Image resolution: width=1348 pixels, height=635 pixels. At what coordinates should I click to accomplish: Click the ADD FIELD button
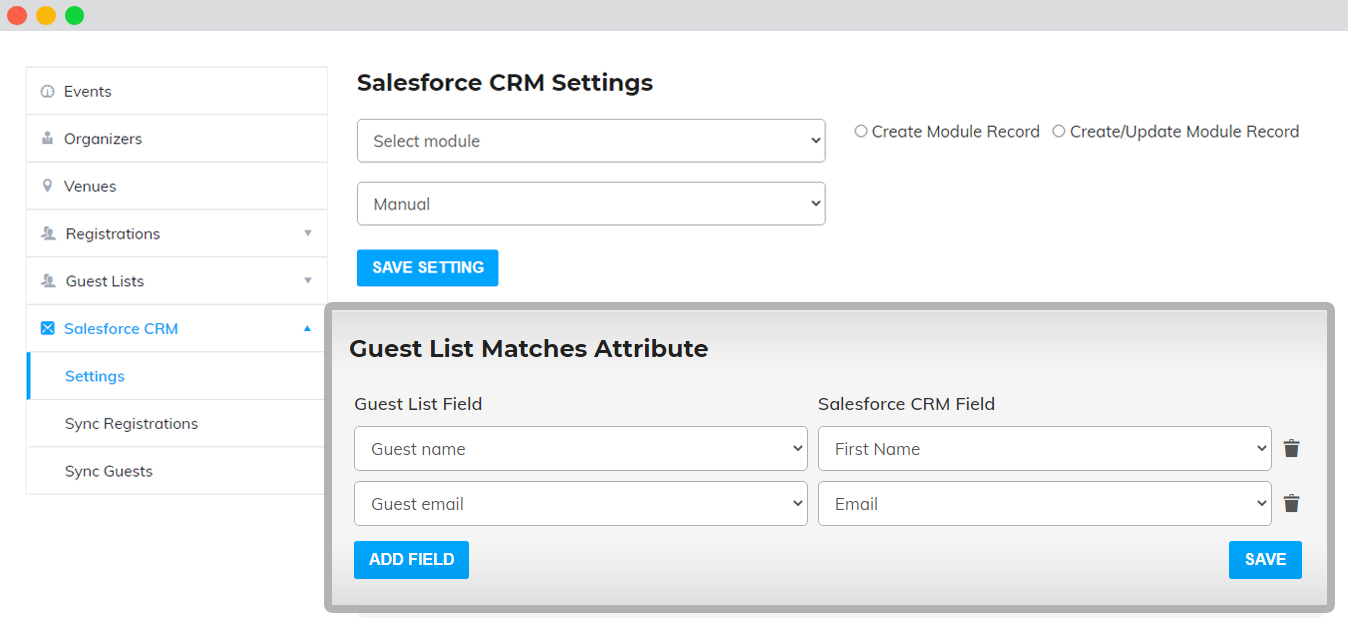pos(411,560)
